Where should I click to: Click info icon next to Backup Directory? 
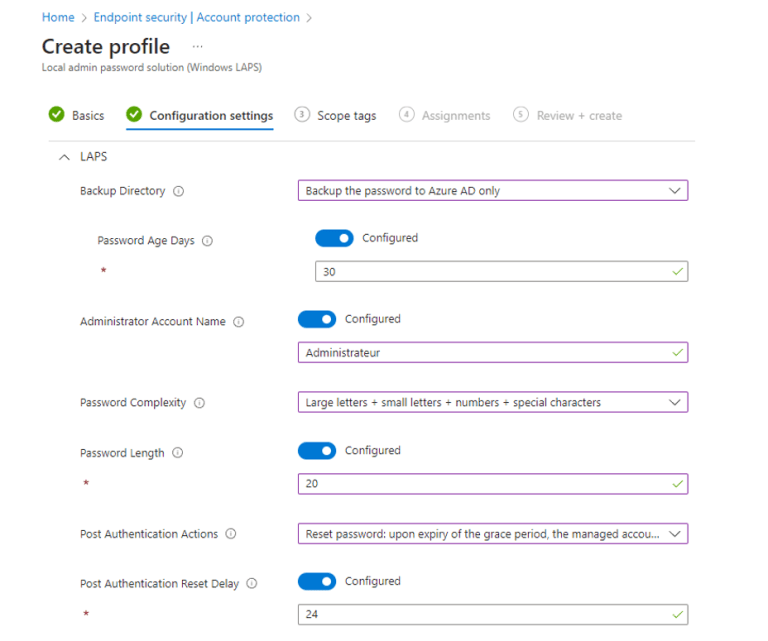coord(179,191)
